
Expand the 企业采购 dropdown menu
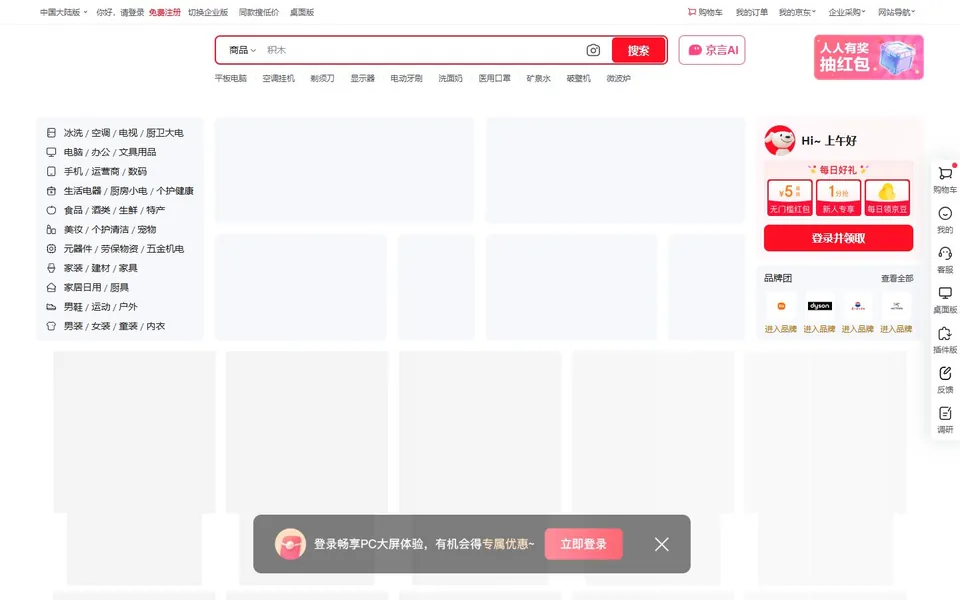tap(847, 12)
